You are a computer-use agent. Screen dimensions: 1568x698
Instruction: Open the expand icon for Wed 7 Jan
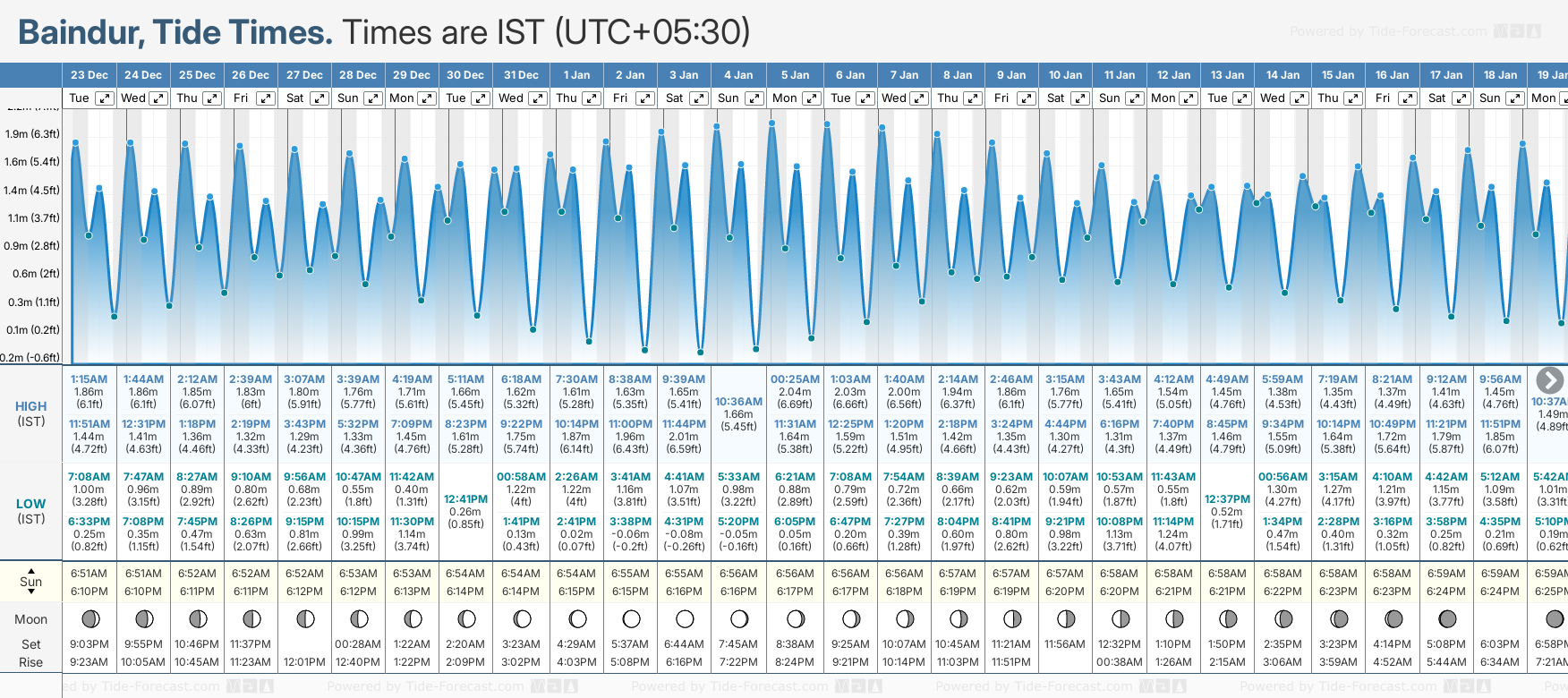coord(919,98)
